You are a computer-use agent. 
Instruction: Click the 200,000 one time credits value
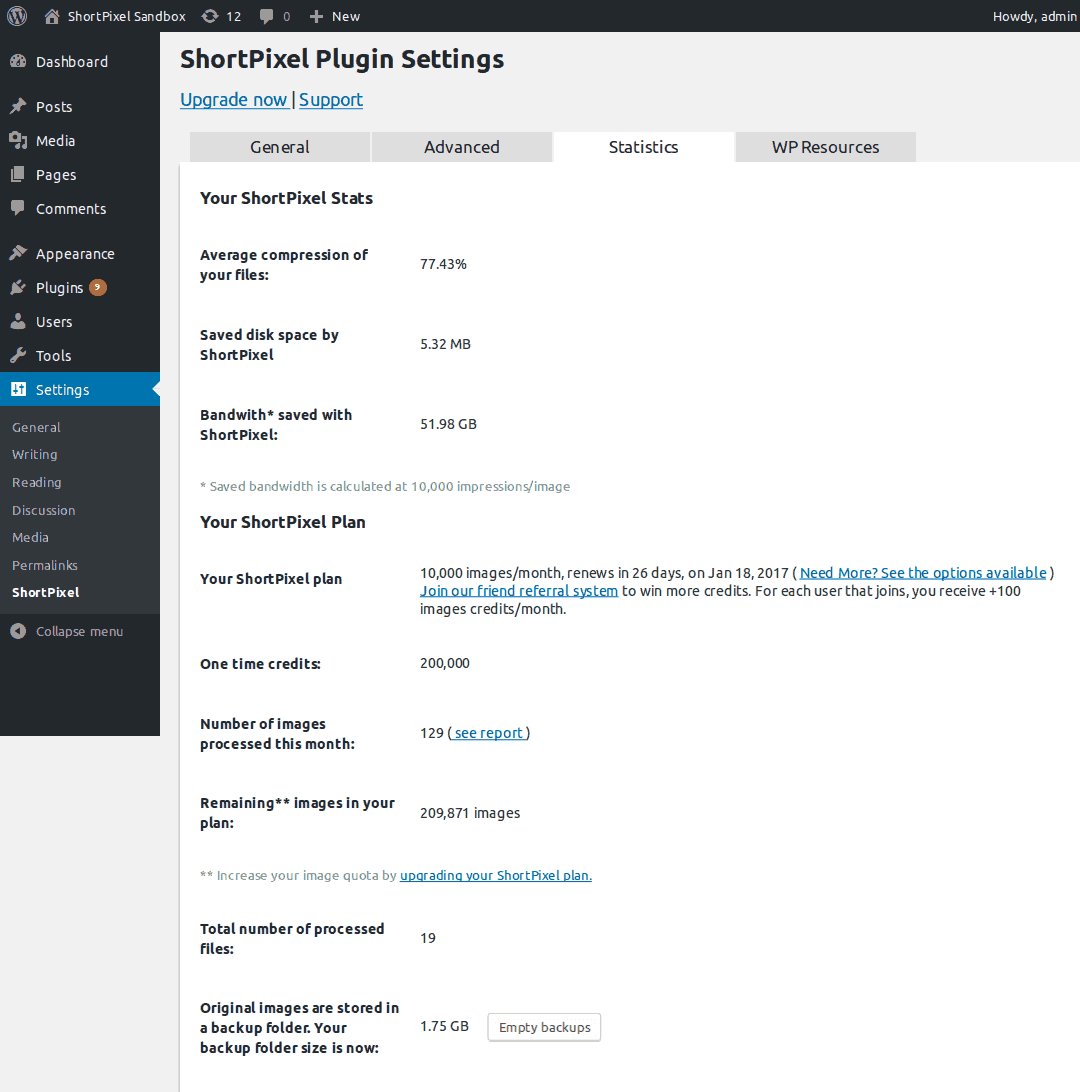[445, 663]
